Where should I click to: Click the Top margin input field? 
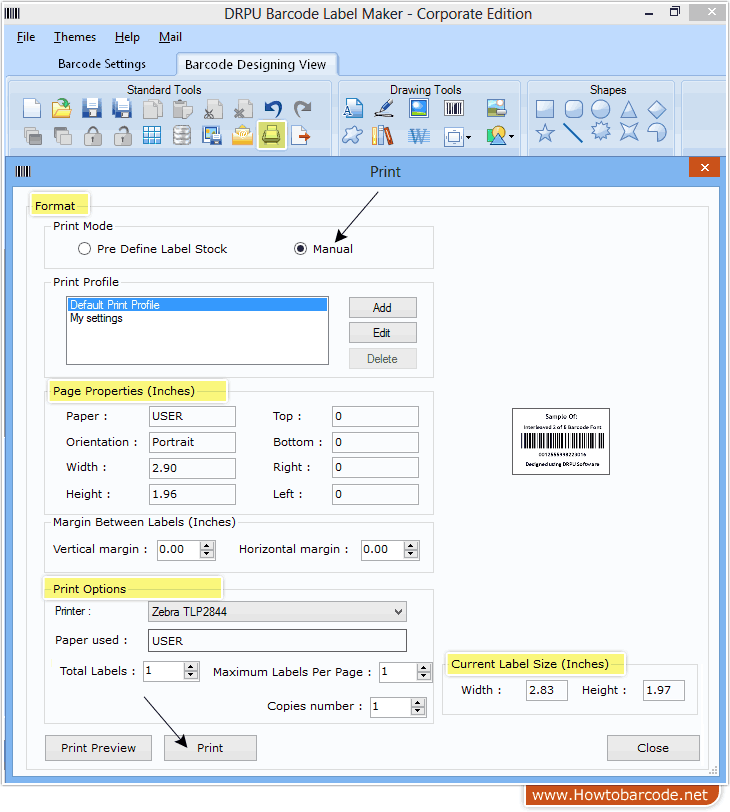point(375,416)
